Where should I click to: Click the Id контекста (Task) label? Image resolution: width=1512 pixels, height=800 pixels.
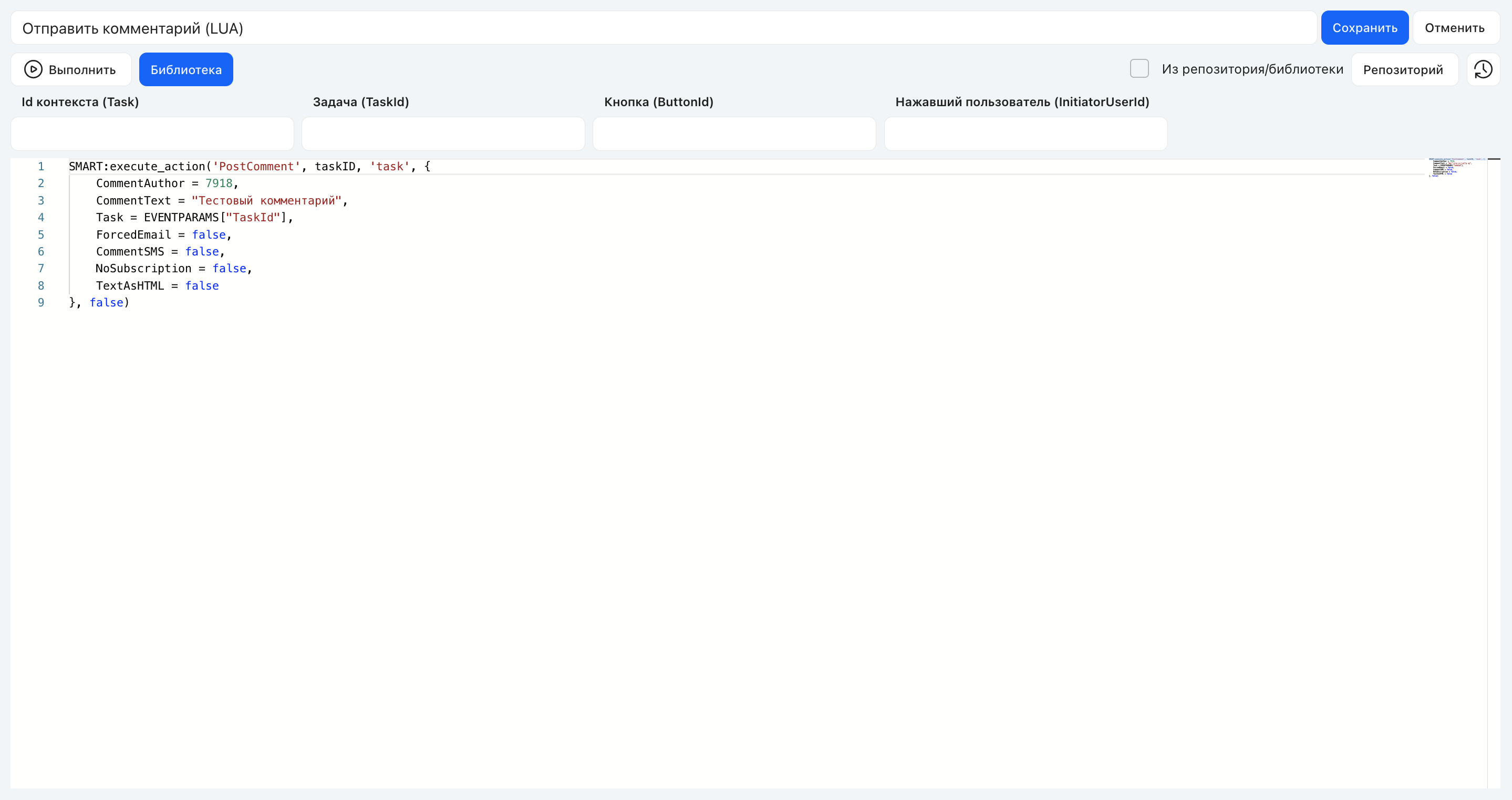pos(80,101)
